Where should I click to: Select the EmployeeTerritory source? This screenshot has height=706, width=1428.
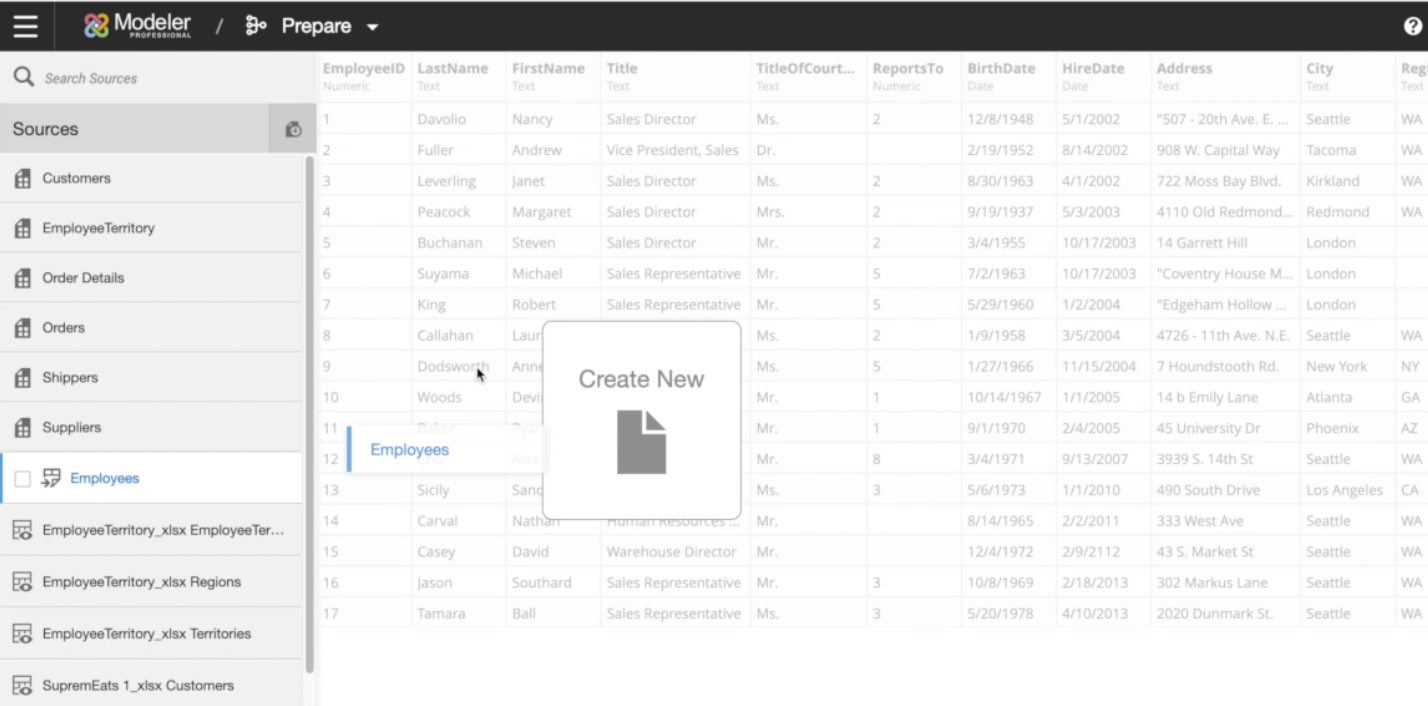(98, 228)
